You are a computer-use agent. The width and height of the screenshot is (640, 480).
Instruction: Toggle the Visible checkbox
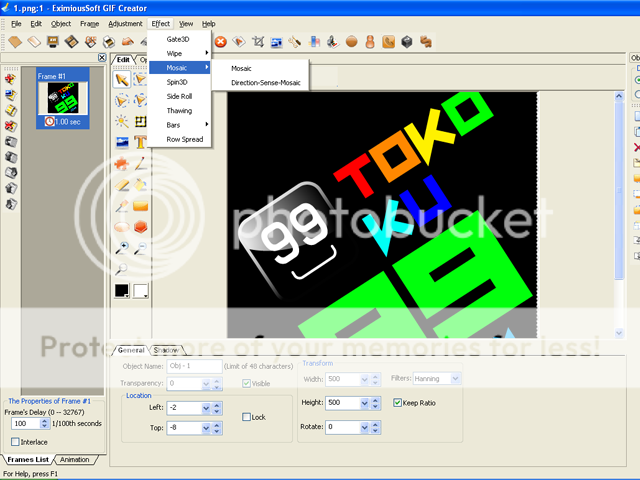tap(246, 383)
